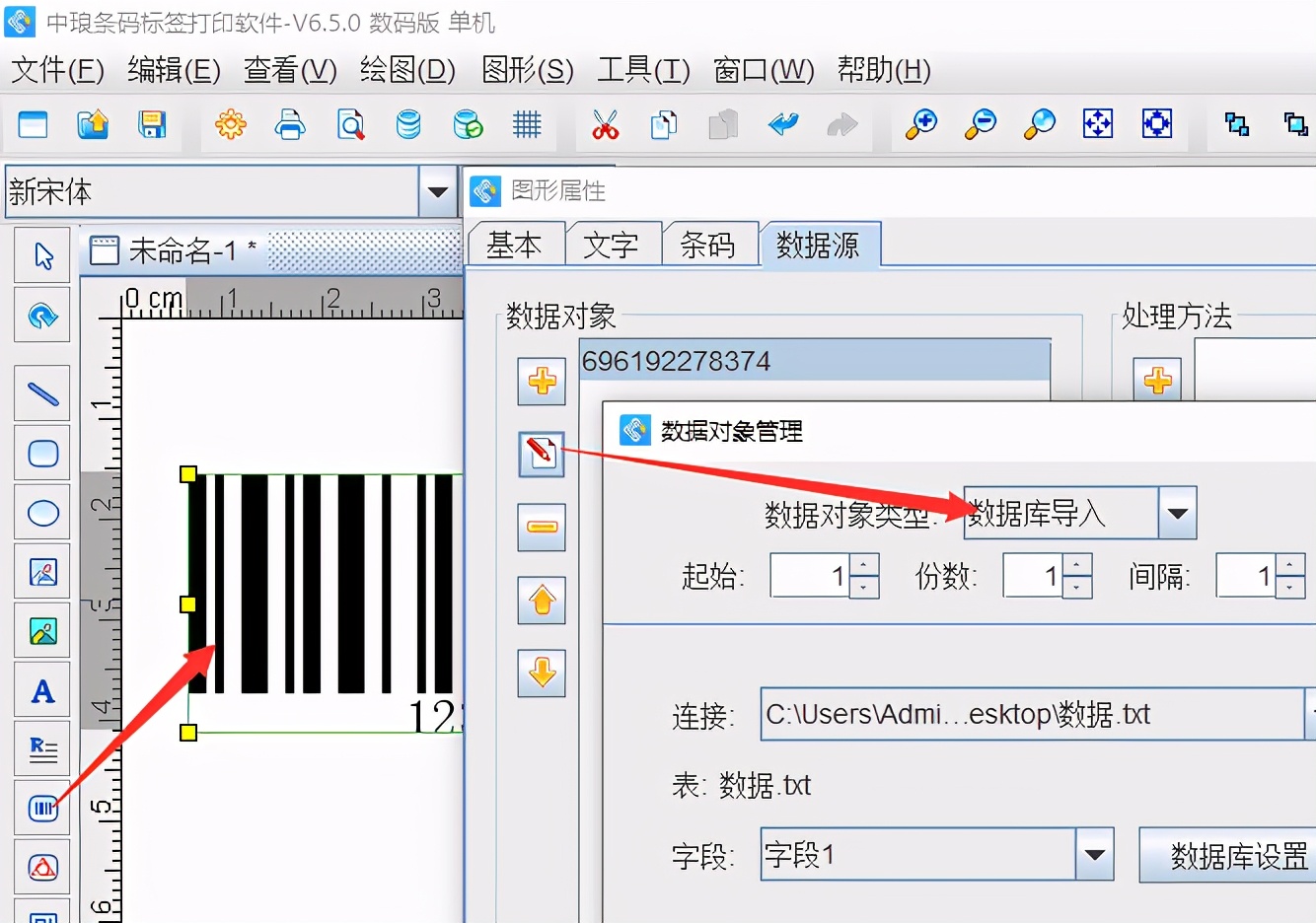
Task: Add a data object with the plus button
Action: (x=542, y=381)
